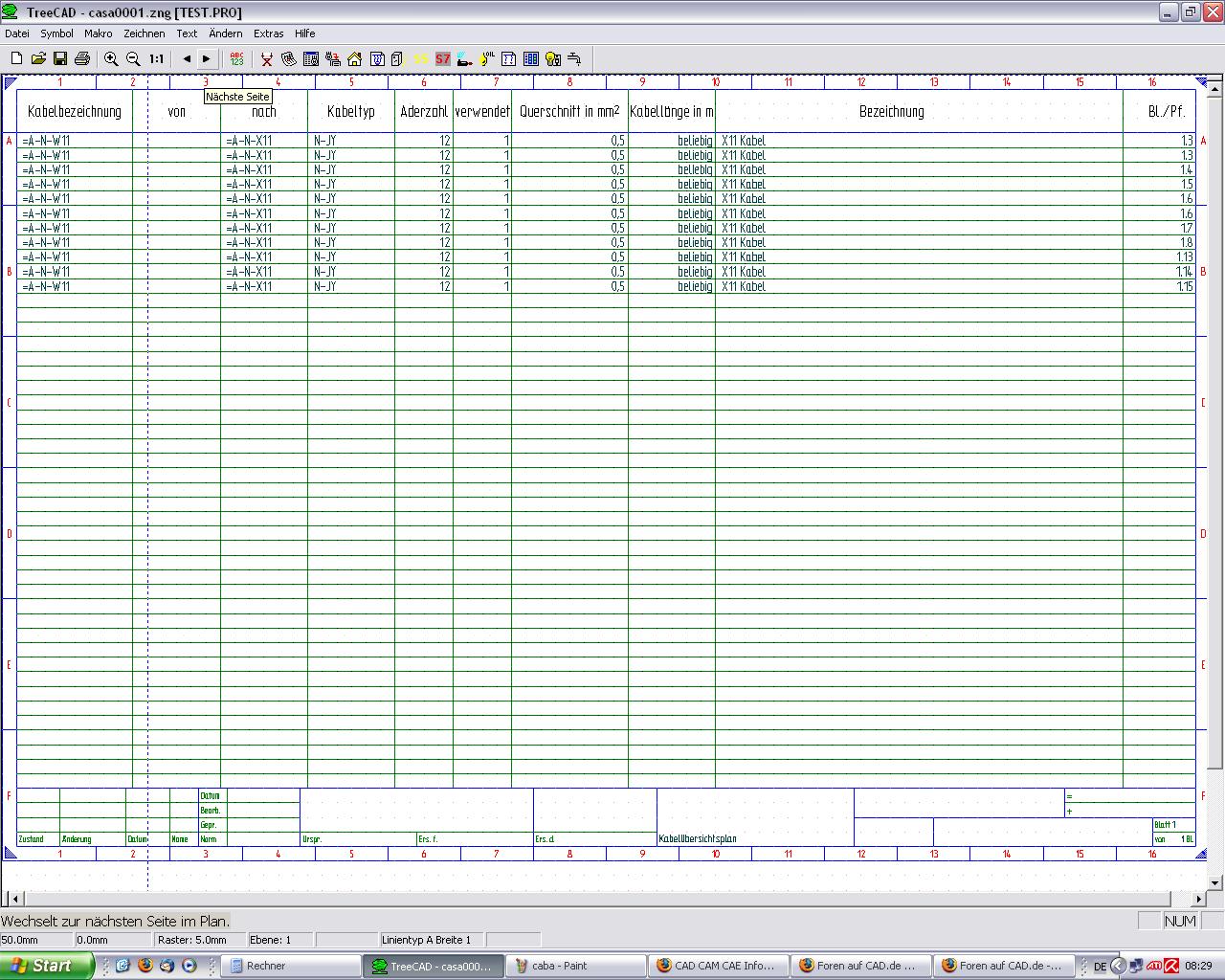Click the Kabelbezeichnung column header

pyautogui.click(x=75, y=112)
